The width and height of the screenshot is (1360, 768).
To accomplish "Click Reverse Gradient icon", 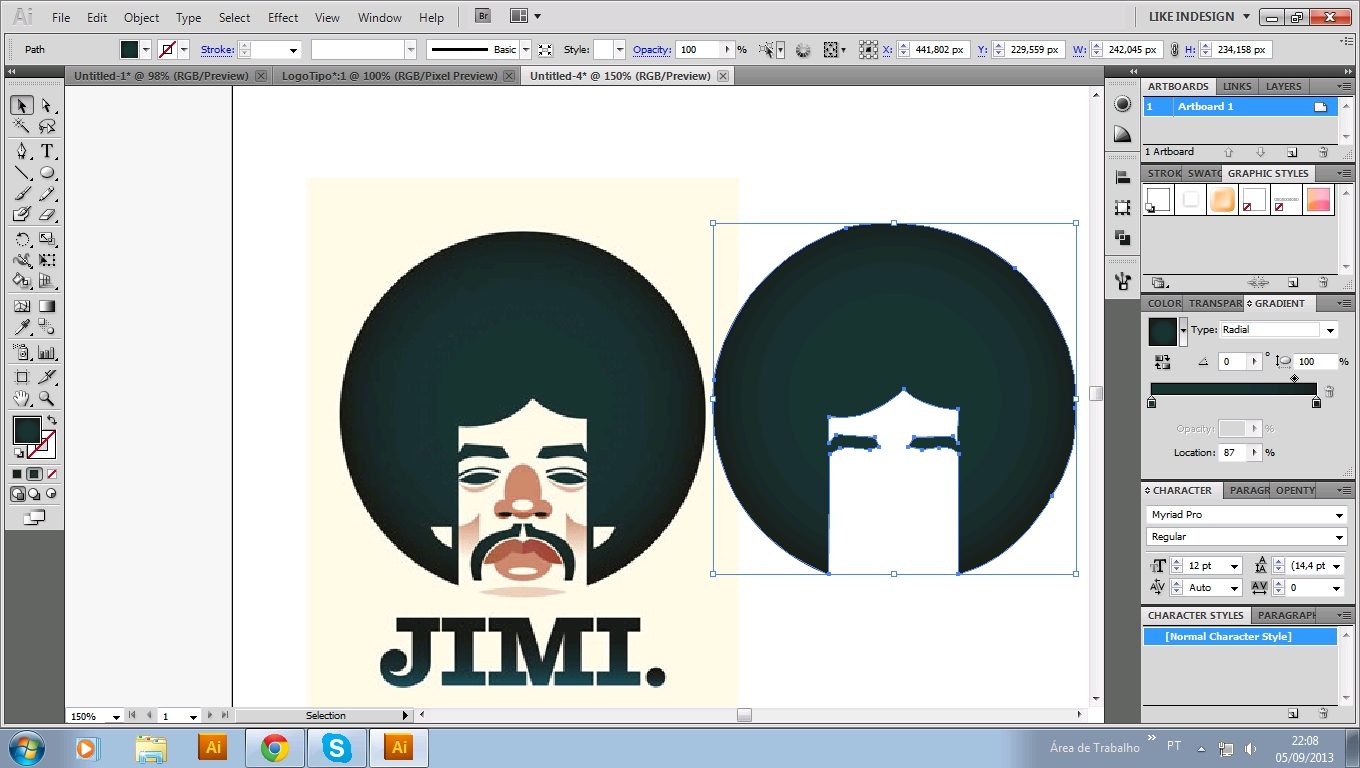I will tap(1162, 361).
